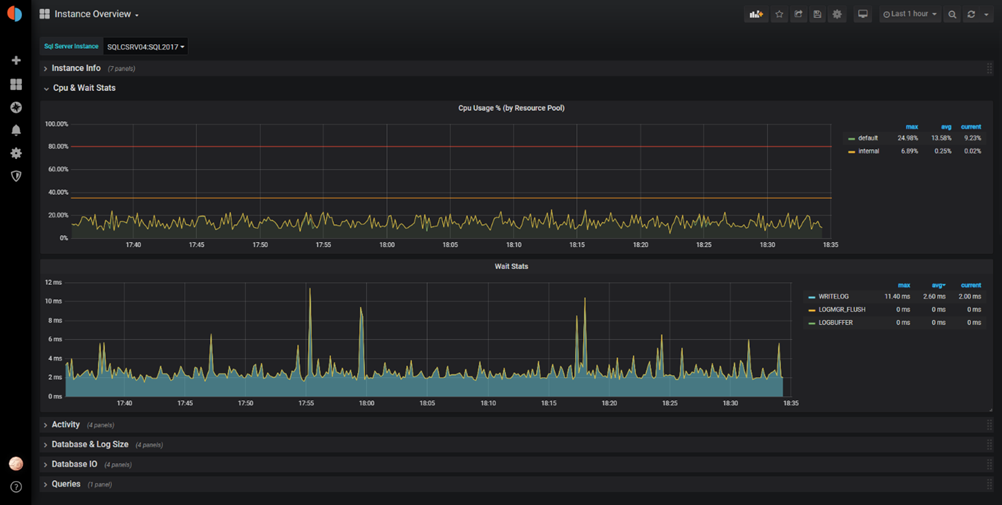Open the Help question mark icon
This screenshot has width=1002, height=505.
point(16,487)
